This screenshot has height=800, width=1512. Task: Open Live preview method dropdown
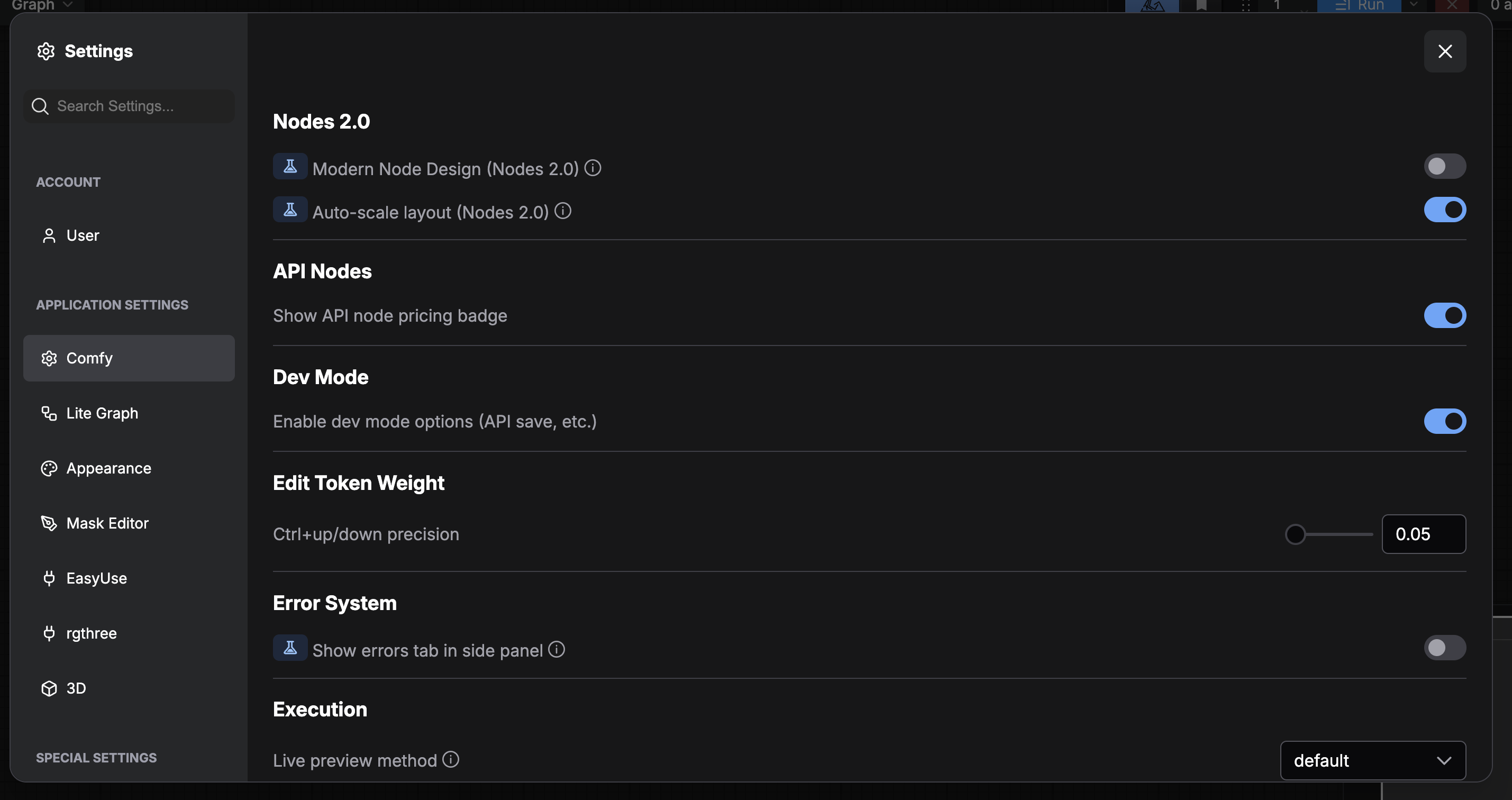click(1372, 761)
